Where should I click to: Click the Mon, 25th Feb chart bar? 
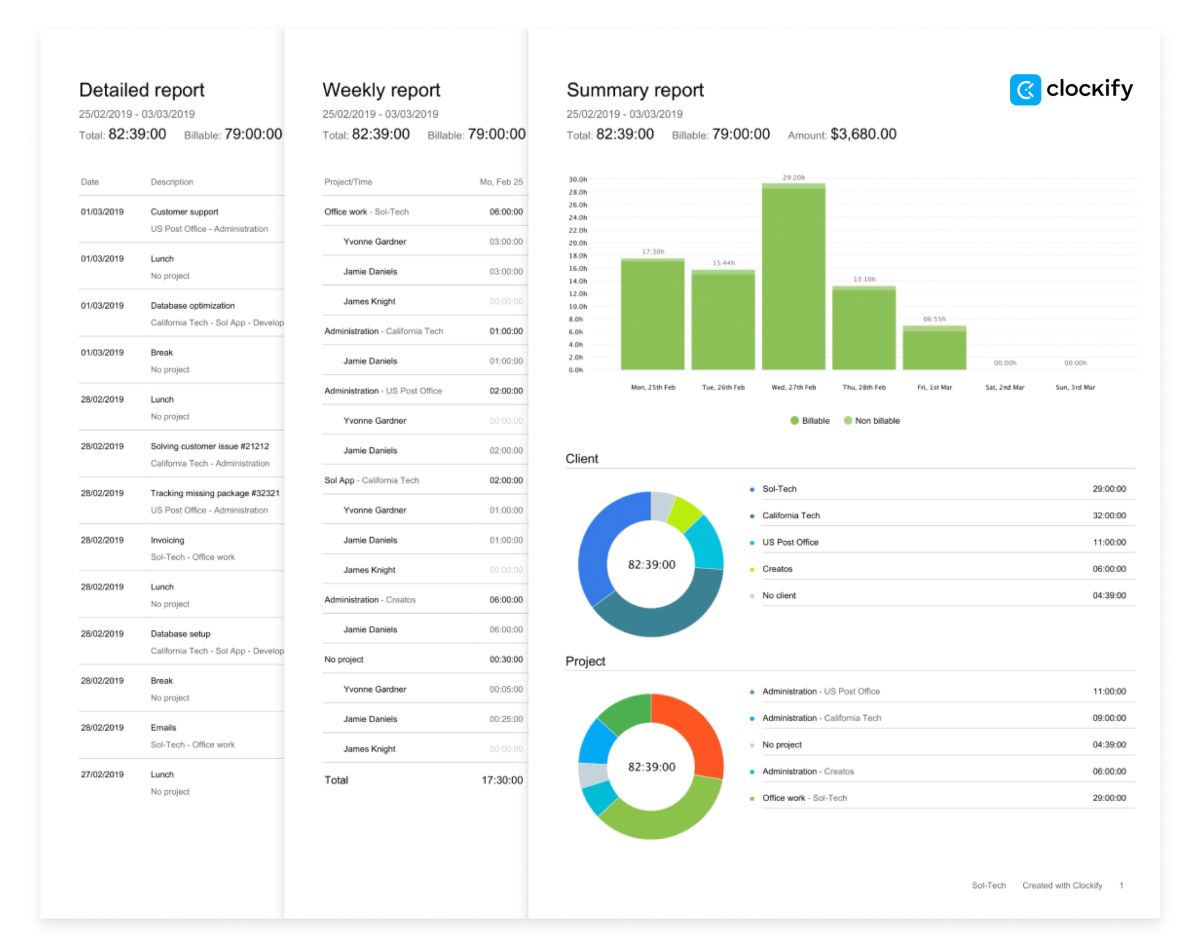coord(652,315)
